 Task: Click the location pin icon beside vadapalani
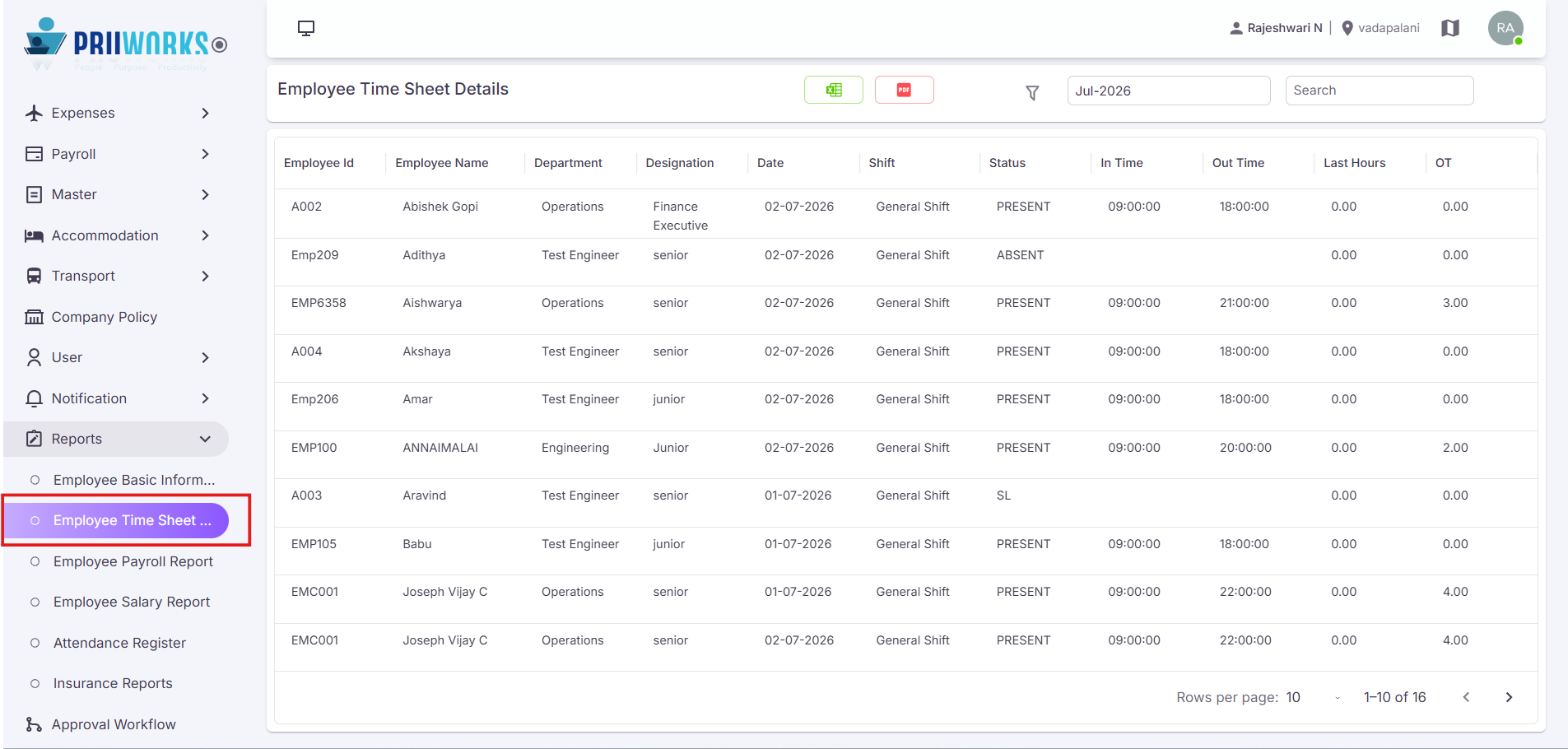coord(1347,28)
